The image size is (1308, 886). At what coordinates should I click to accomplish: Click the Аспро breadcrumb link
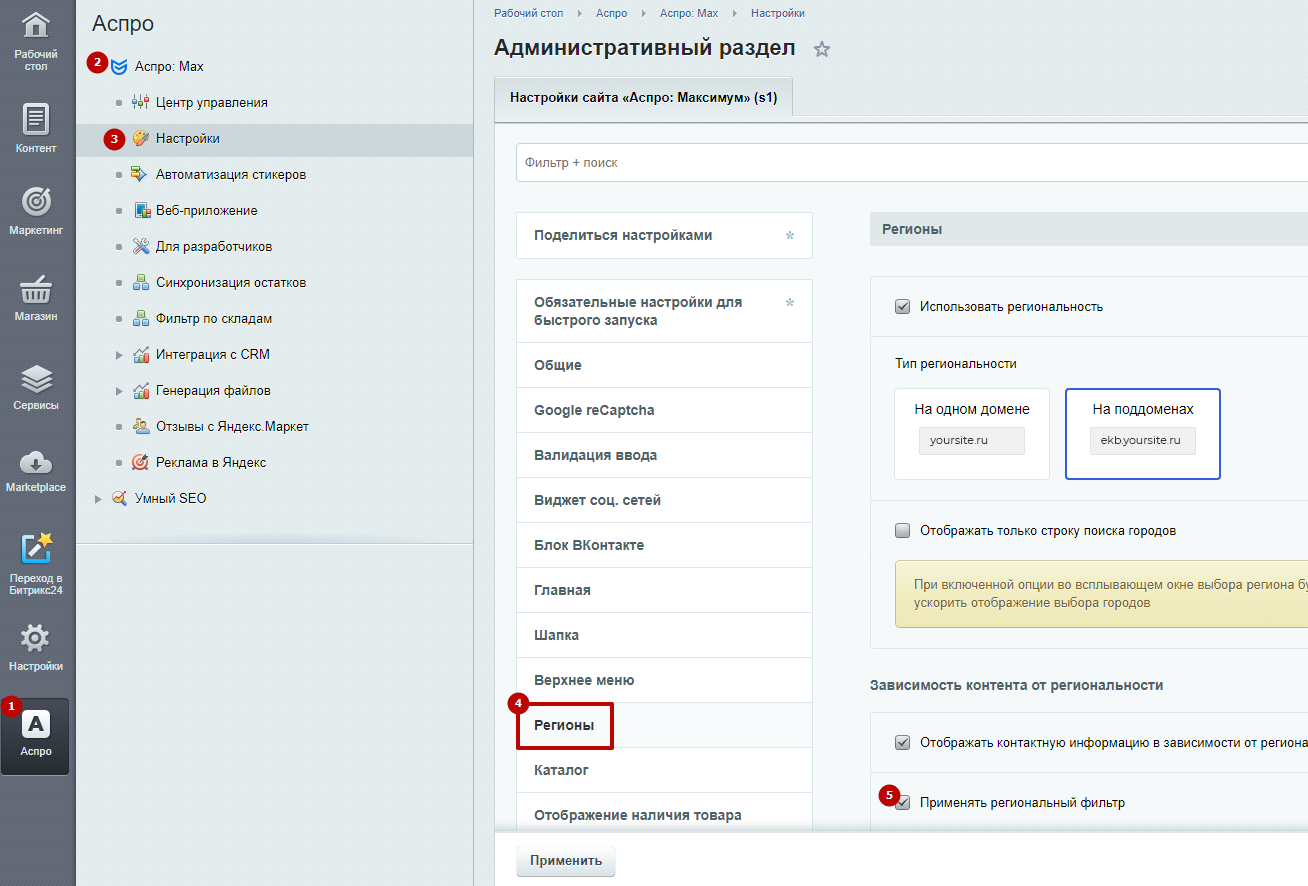(611, 13)
